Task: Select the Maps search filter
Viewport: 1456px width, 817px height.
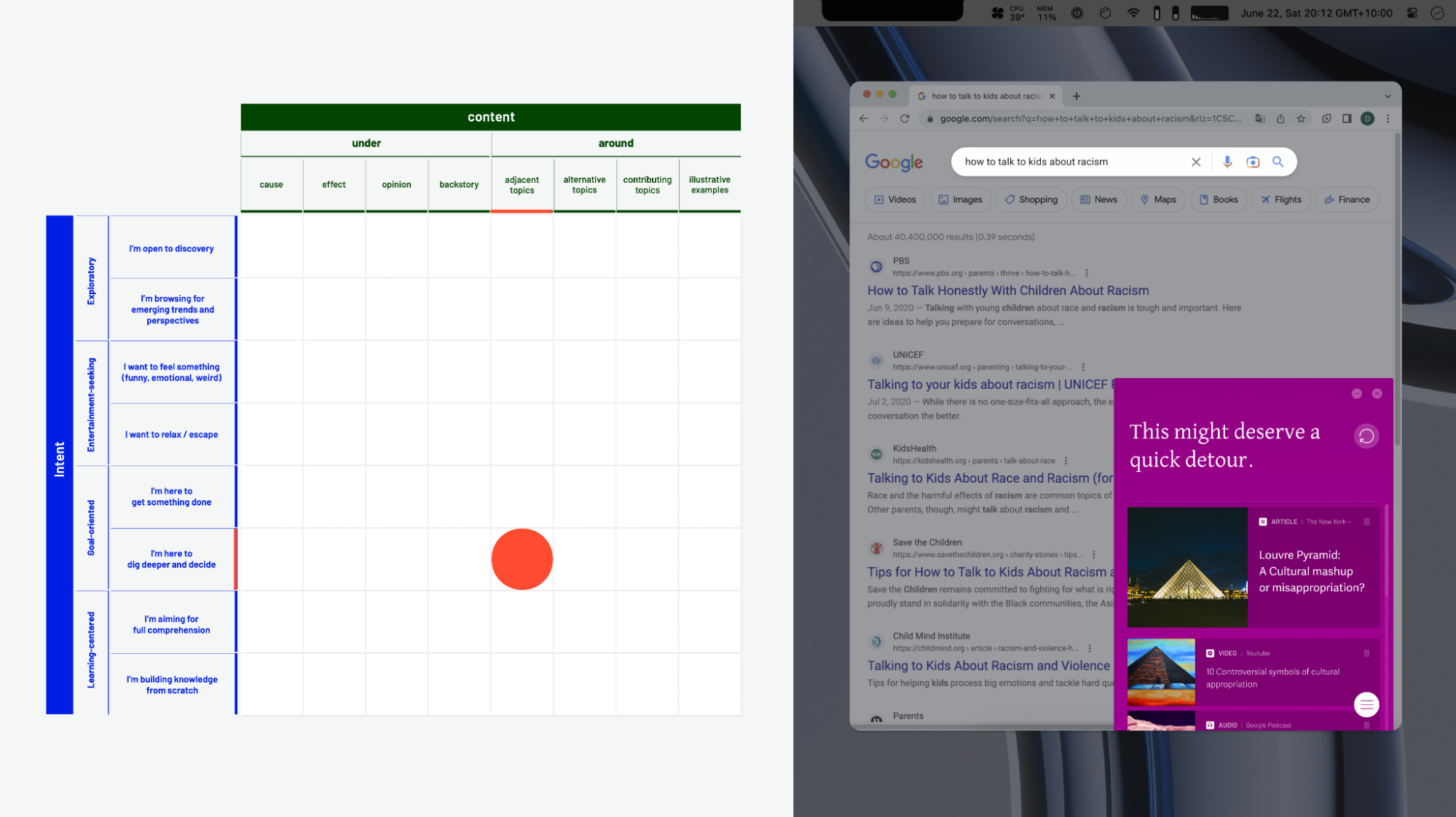Action: click(1158, 200)
